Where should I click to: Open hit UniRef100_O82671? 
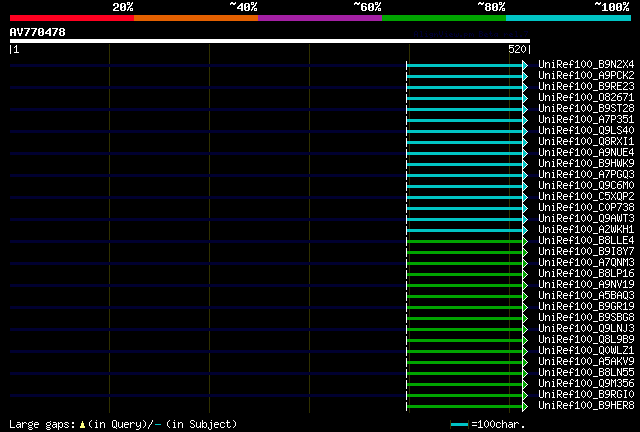coord(586,97)
